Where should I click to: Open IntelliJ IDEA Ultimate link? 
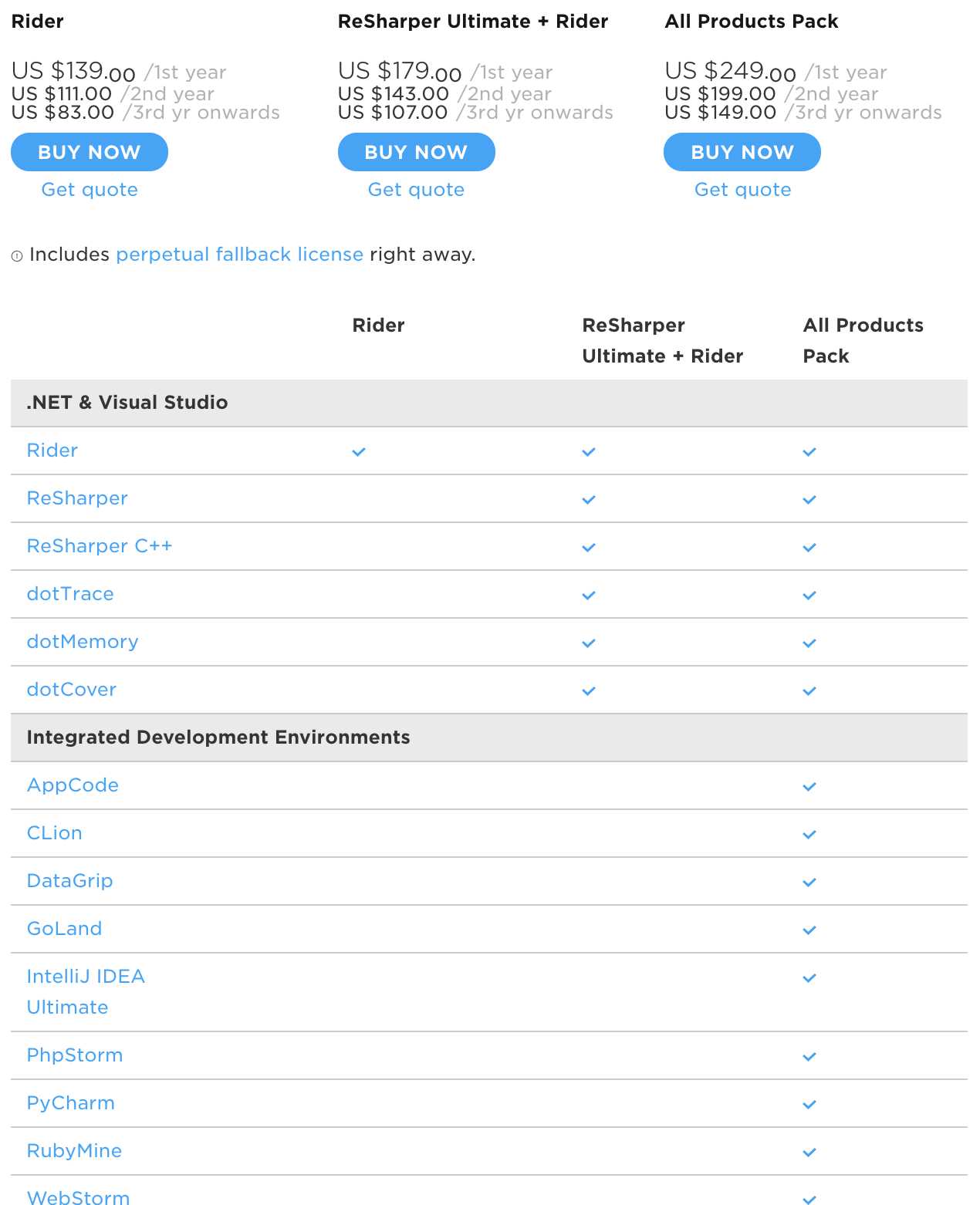(x=86, y=992)
